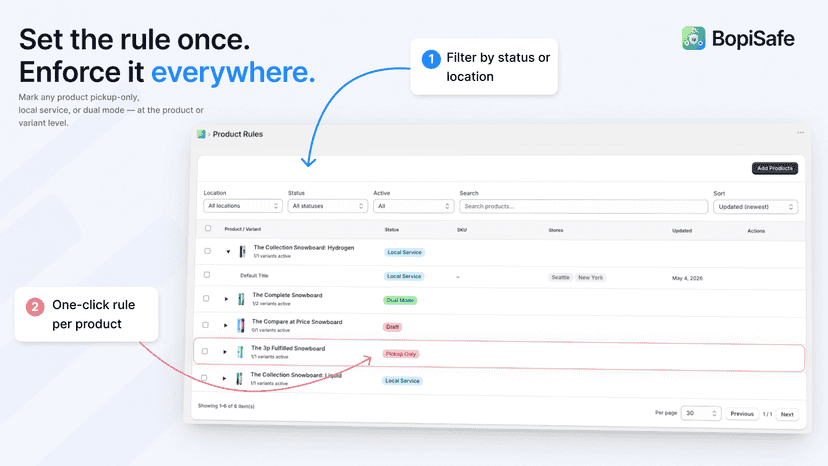Click the Default Title variant name
This screenshot has width=828, height=466.
point(254,275)
